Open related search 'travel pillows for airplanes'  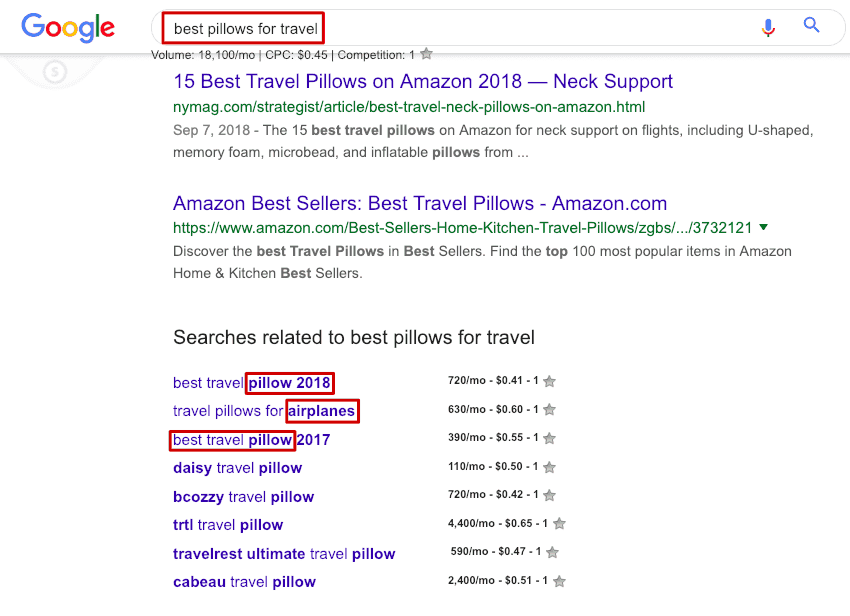[x=264, y=411]
